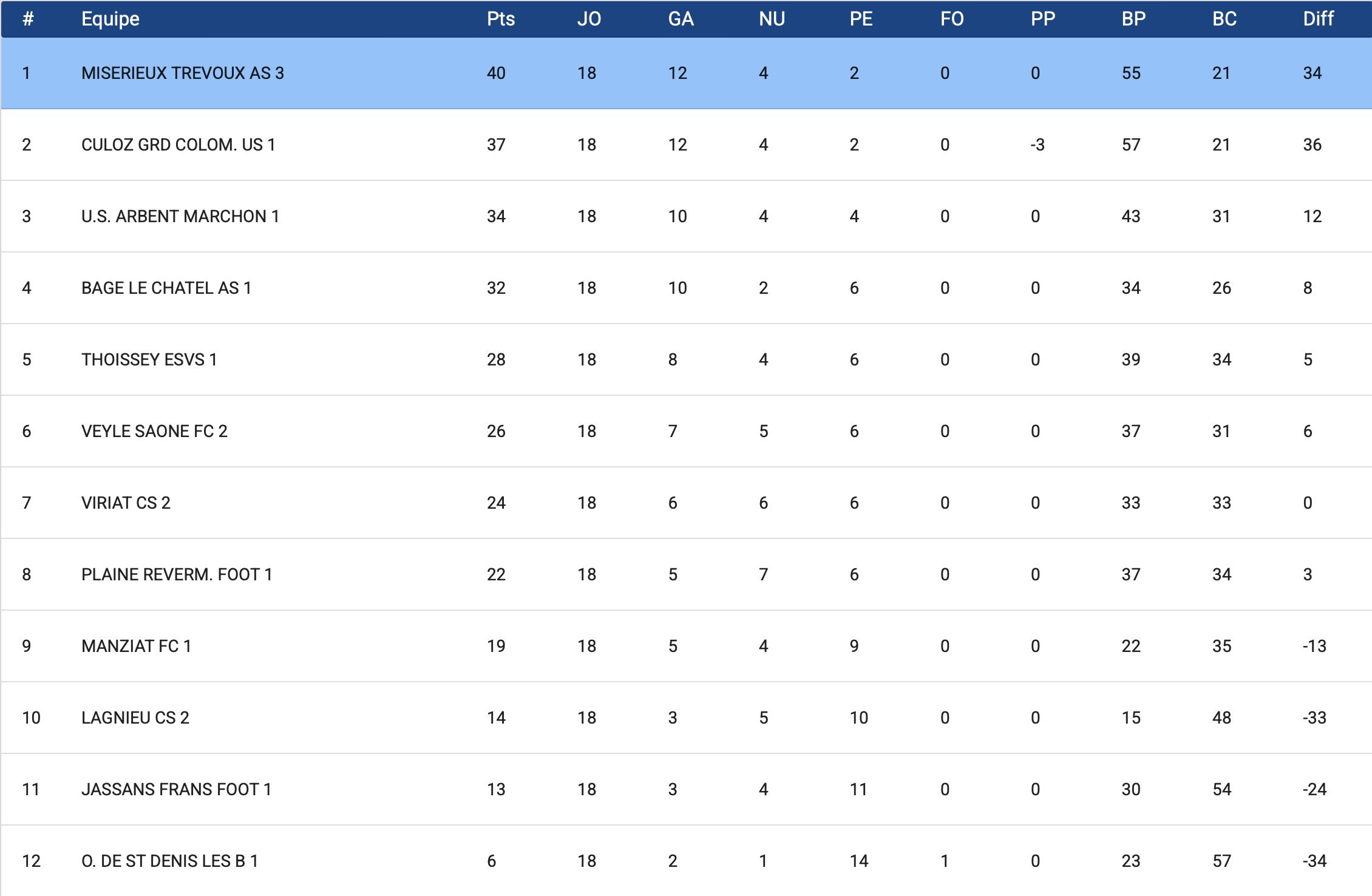Image resolution: width=1372 pixels, height=896 pixels.
Task: Open PLAINE REVERM. FOOT 1 team
Action: coord(177,575)
